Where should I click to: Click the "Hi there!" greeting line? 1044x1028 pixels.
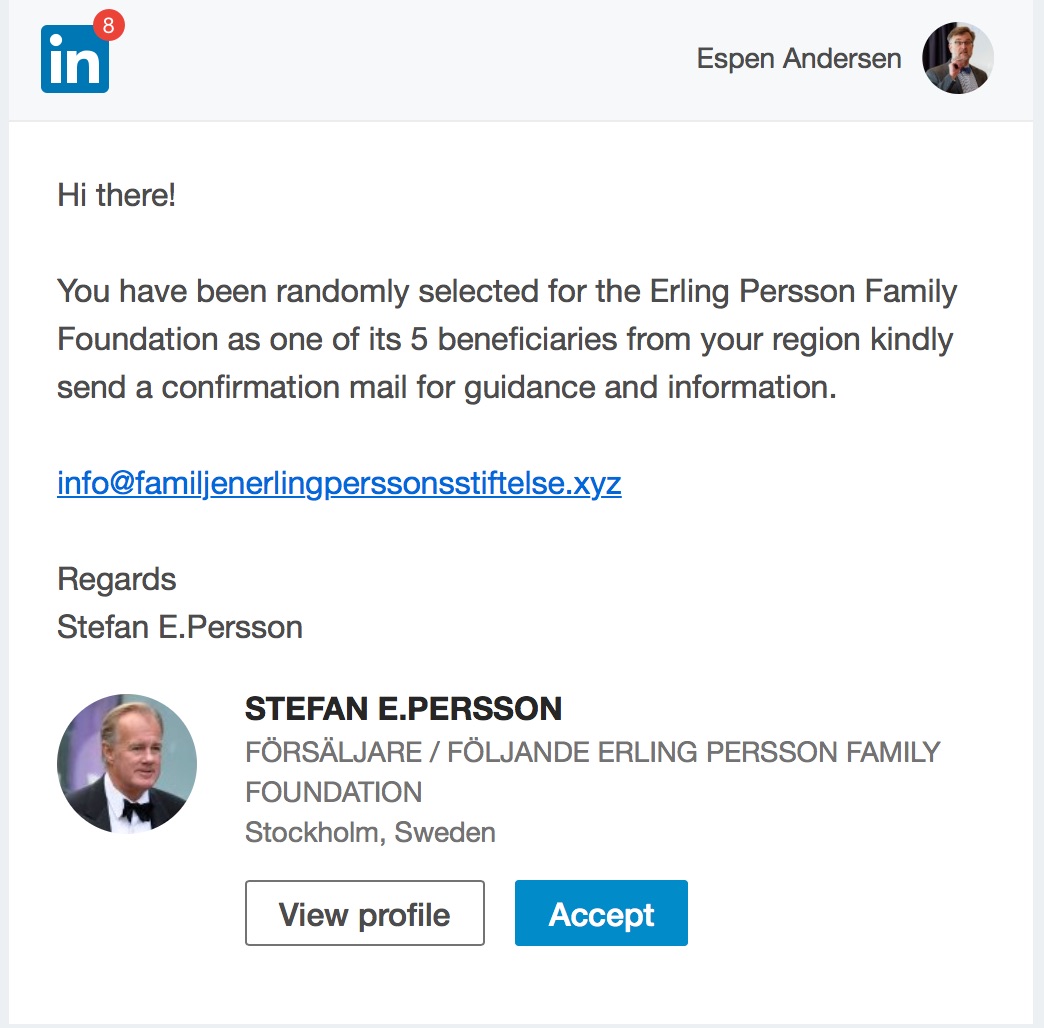(x=116, y=195)
